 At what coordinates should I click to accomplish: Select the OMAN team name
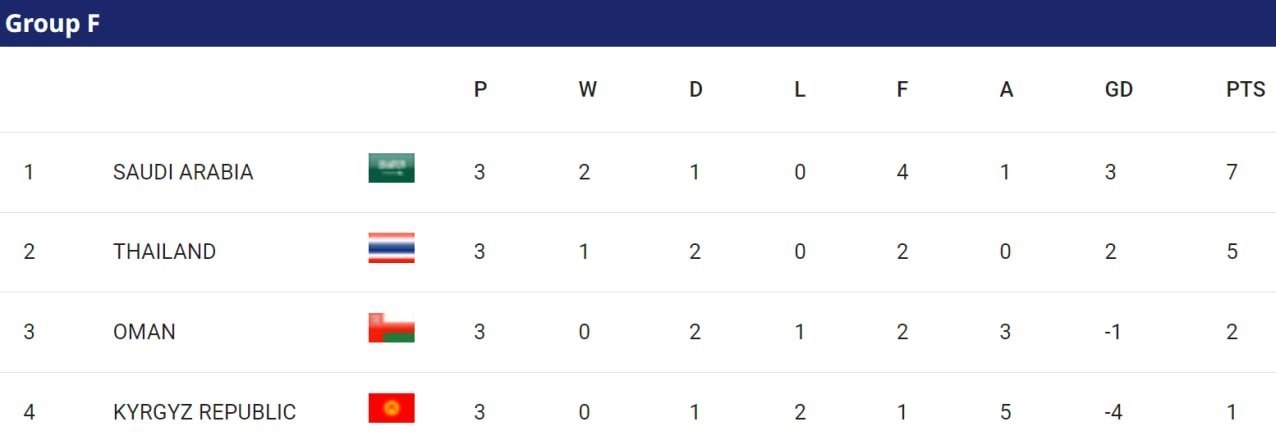pos(144,331)
